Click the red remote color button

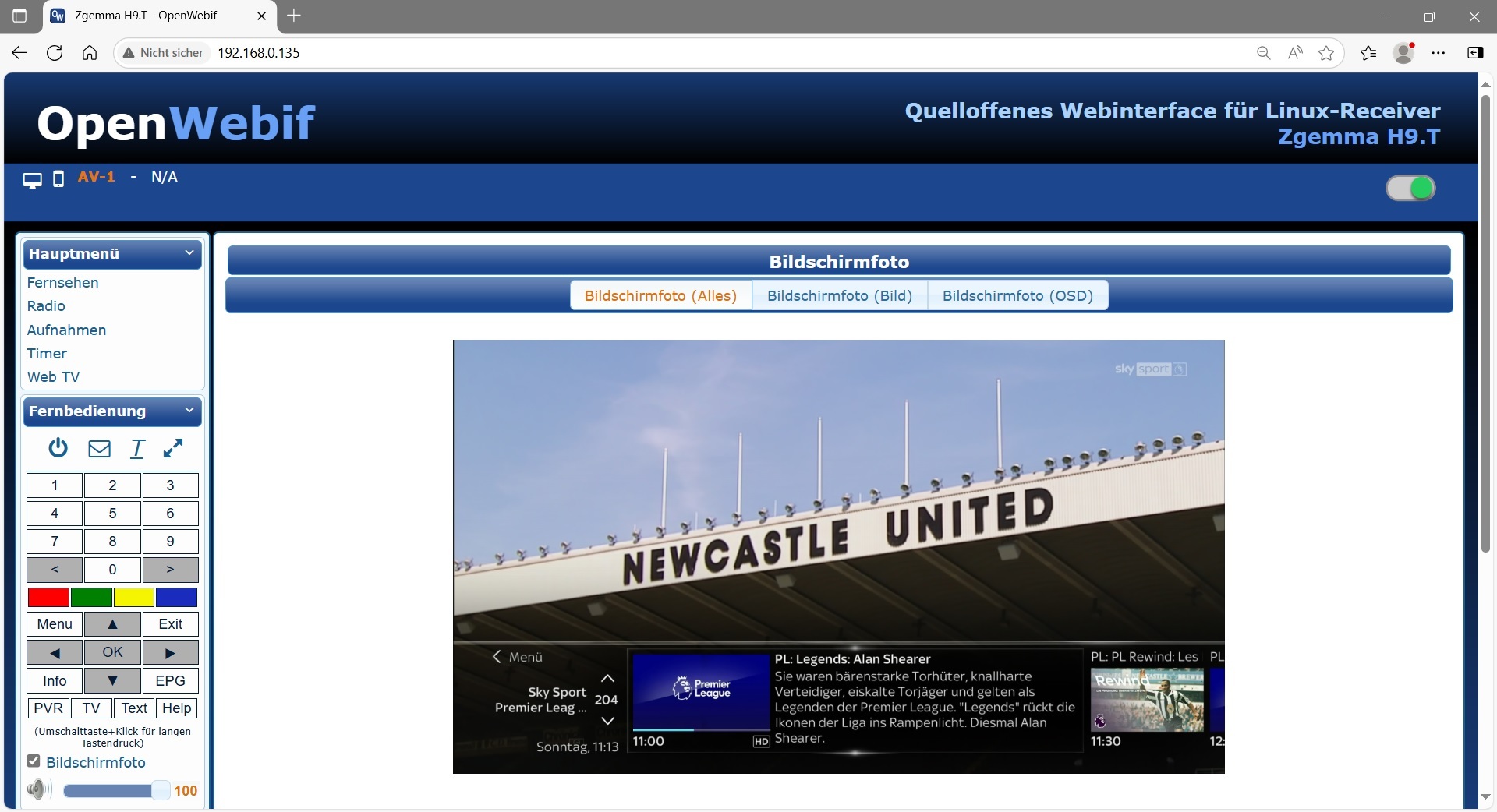(x=48, y=598)
